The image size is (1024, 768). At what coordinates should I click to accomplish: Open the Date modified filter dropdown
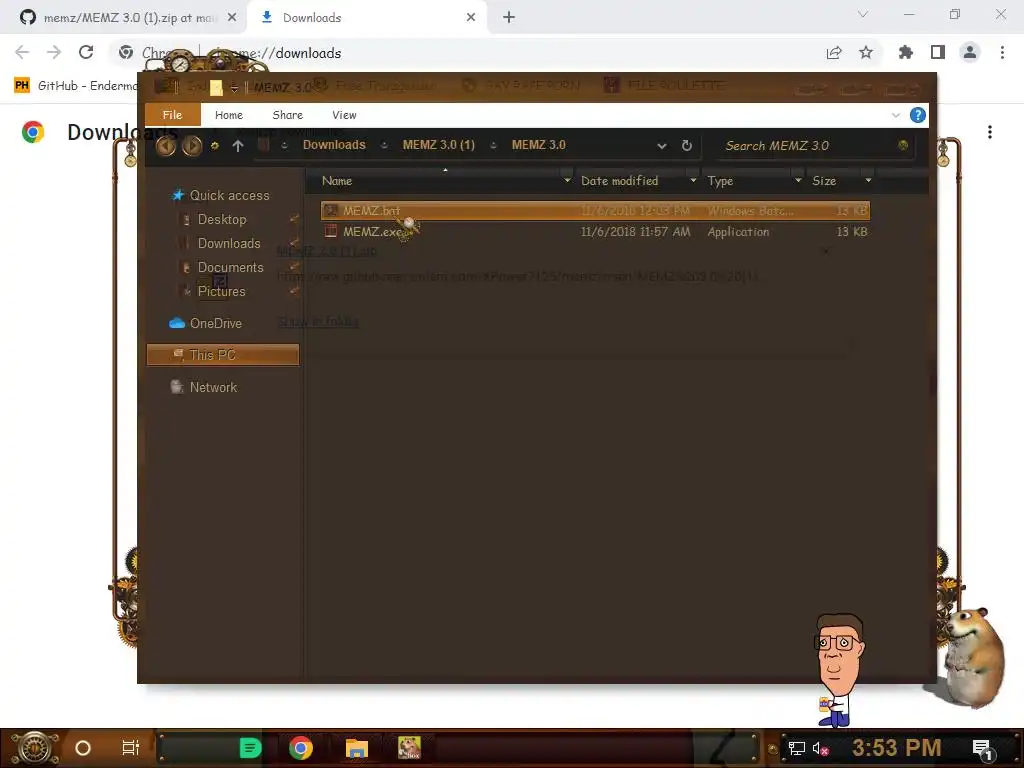pos(693,180)
